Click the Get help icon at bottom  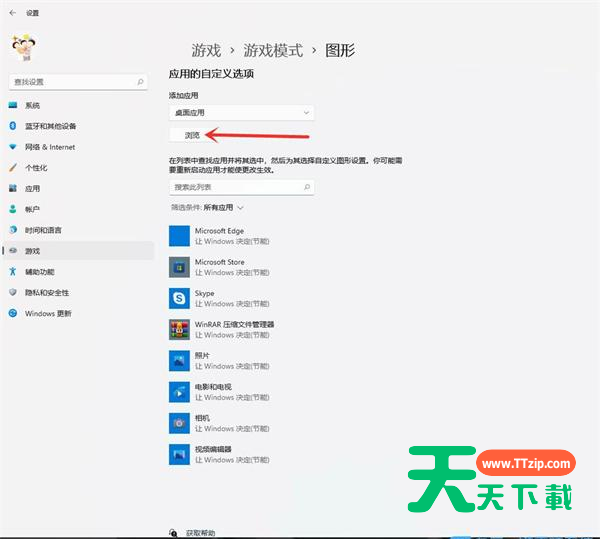click(173, 532)
